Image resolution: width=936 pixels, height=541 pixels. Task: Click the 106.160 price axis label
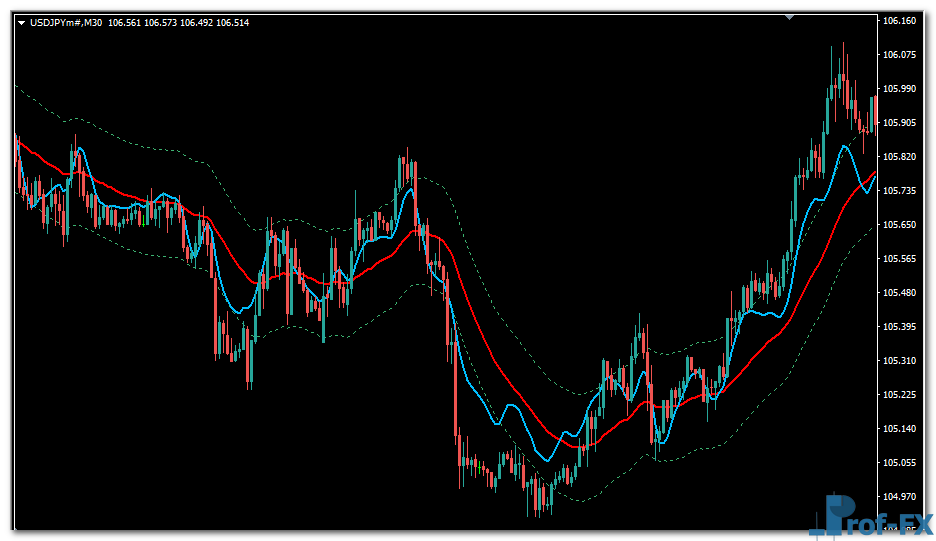[x=901, y=21]
